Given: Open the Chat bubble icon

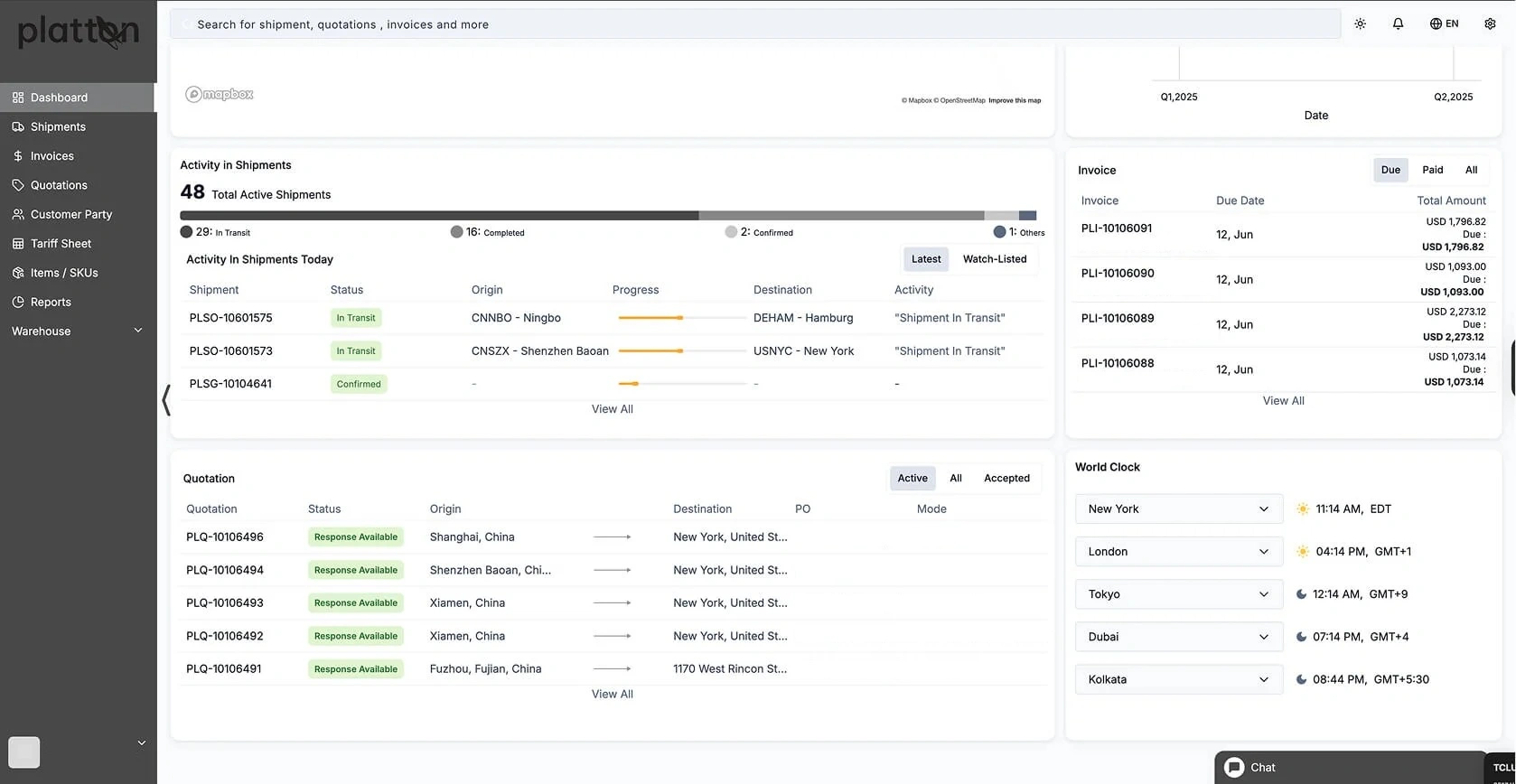Looking at the screenshot, I should (x=1234, y=768).
